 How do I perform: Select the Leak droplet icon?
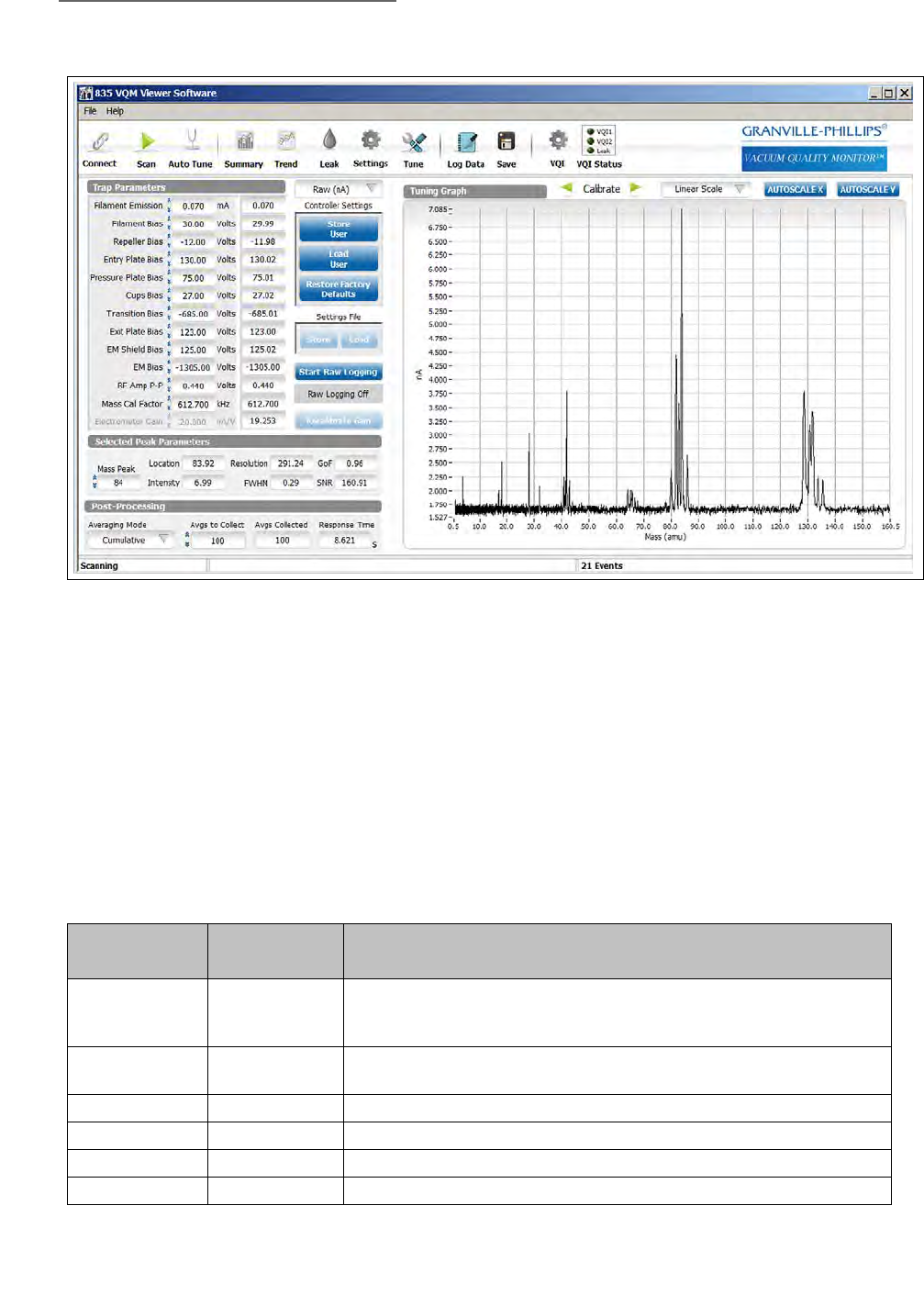(329, 140)
